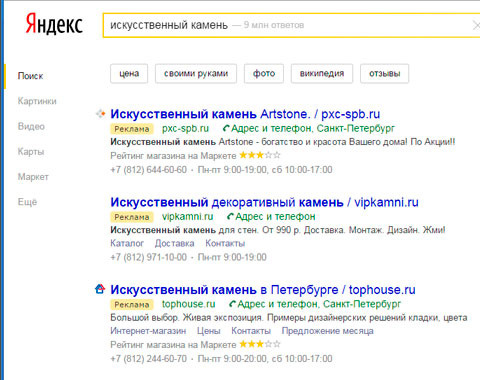The height and width of the screenshot is (380, 480).
Task: Open Предложение месяца sitelink
Action: pos(327,331)
